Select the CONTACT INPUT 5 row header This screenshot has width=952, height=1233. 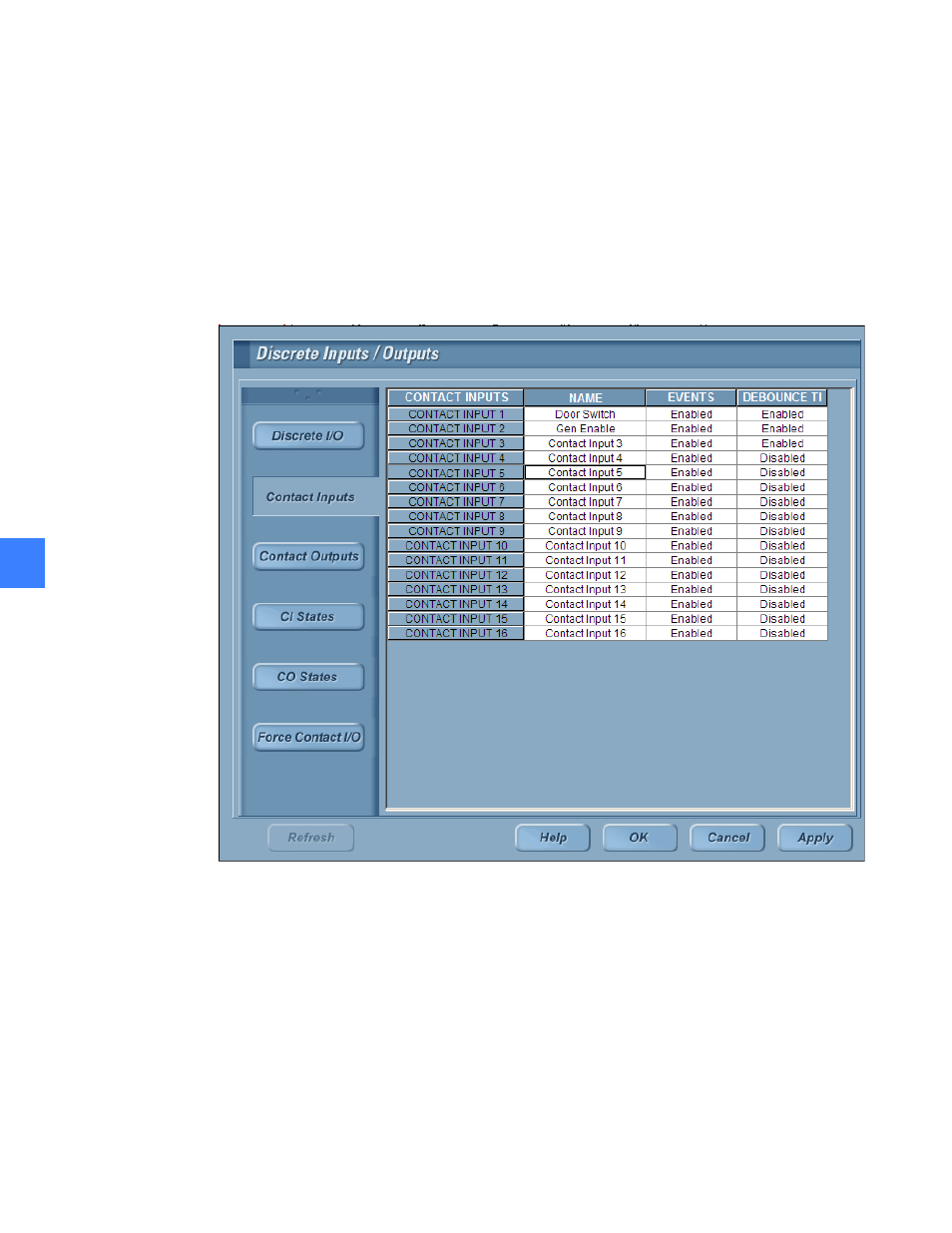(456, 473)
